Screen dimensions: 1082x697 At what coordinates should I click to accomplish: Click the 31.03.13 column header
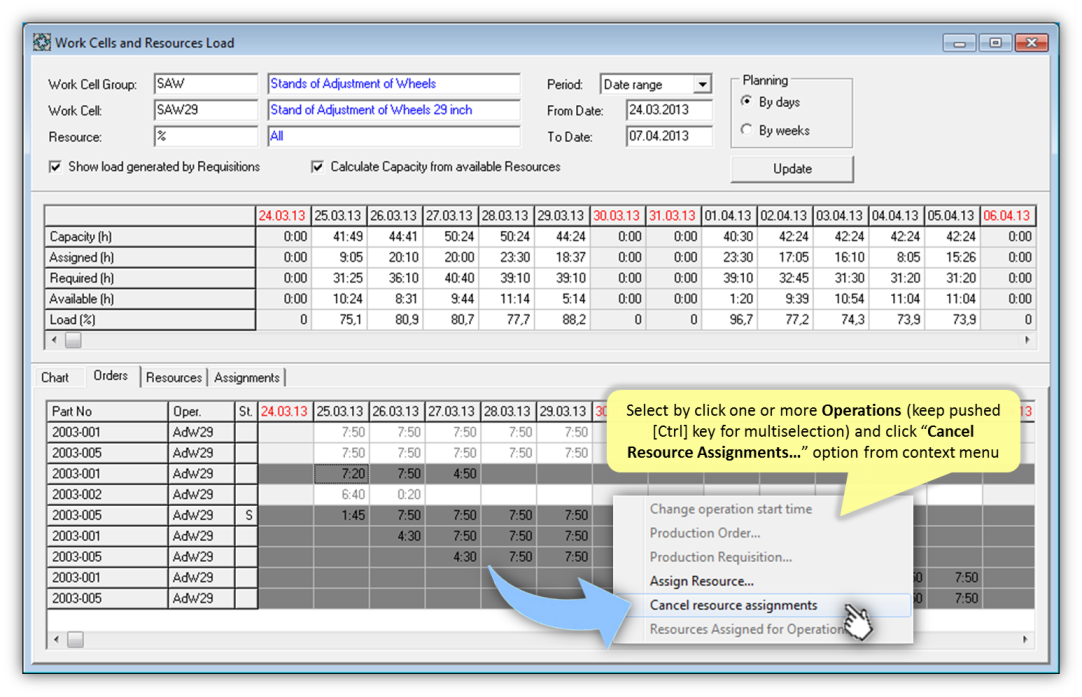click(x=673, y=216)
